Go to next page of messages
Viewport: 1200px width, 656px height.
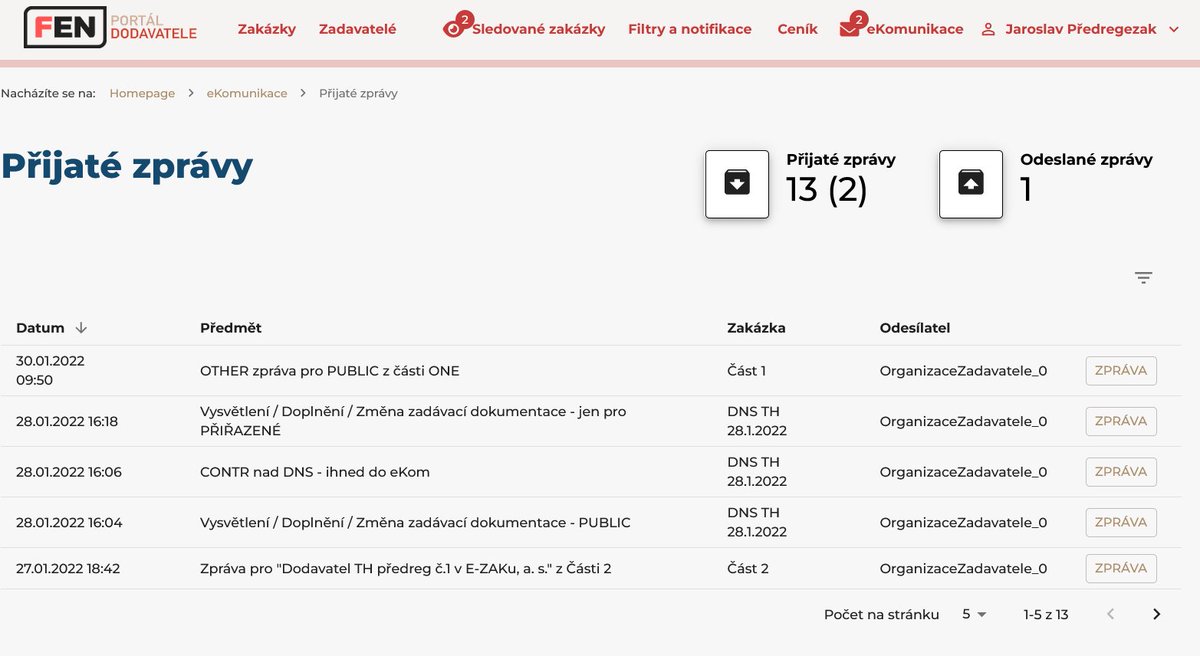1157,614
